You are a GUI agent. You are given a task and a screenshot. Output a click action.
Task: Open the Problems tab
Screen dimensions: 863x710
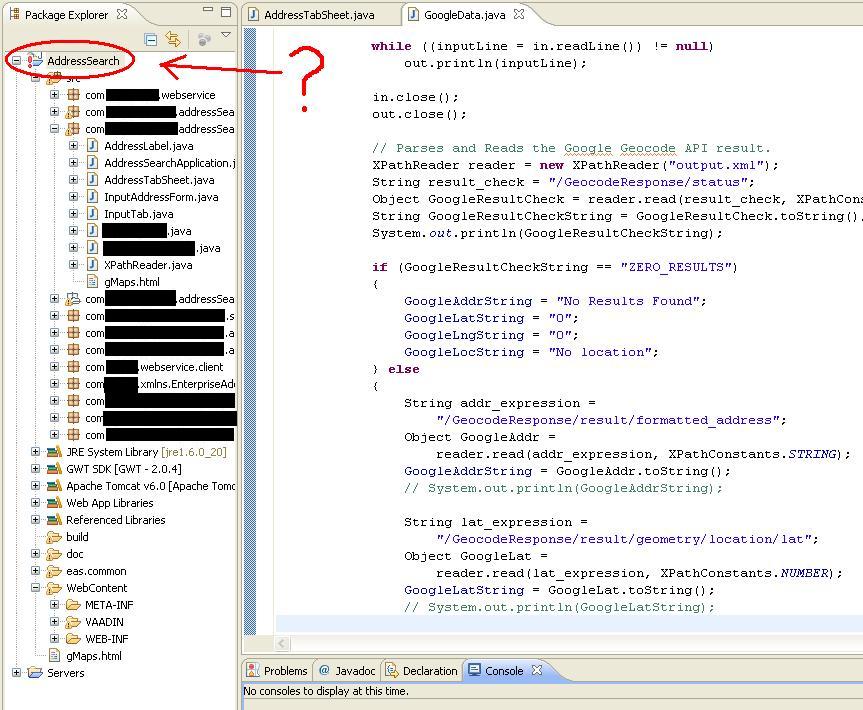click(x=284, y=671)
